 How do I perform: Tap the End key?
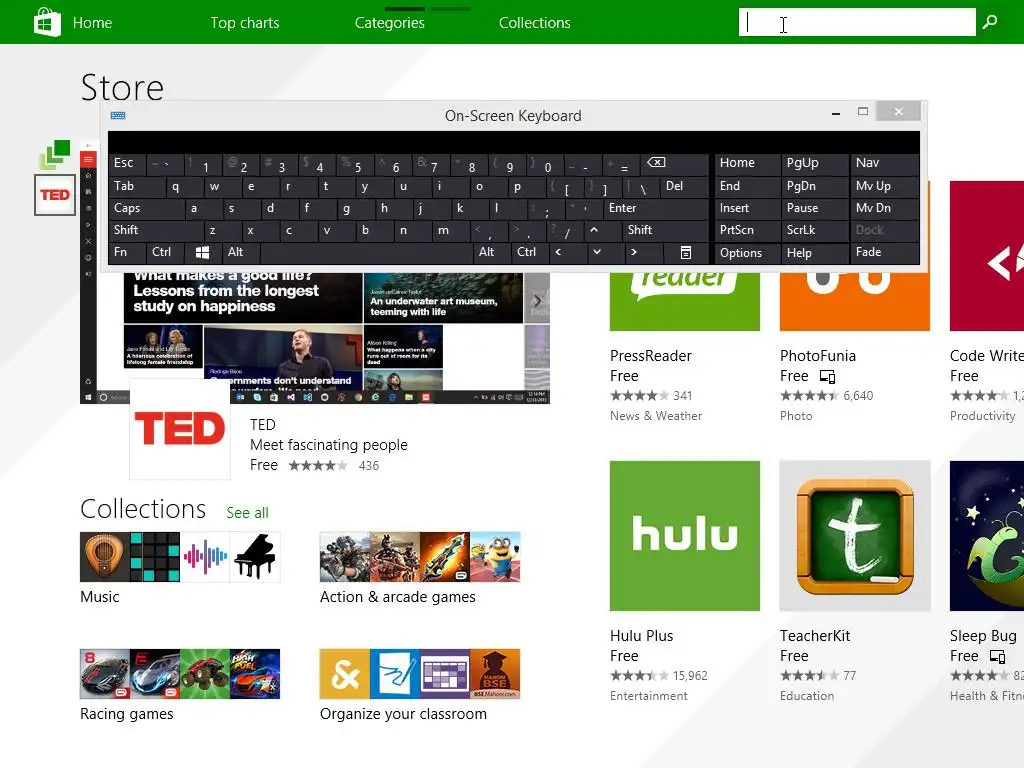(748, 187)
